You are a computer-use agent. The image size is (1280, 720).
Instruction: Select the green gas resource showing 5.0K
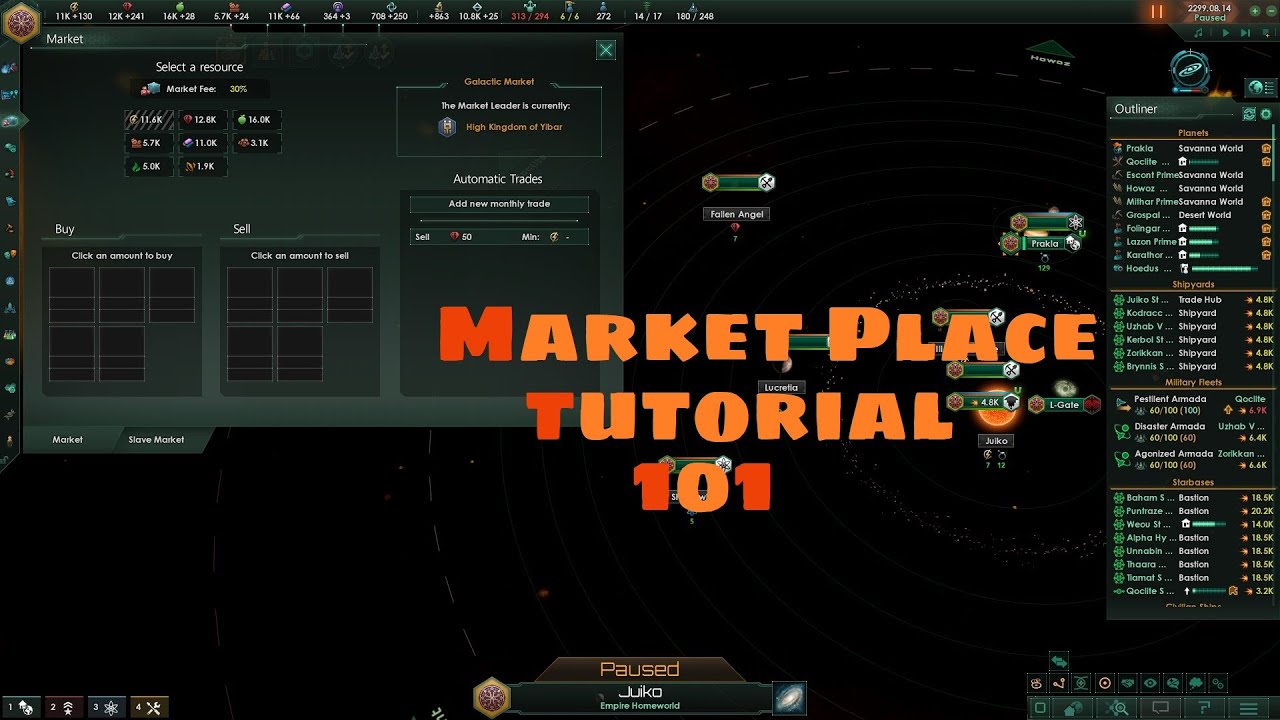[x=147, y=167]
